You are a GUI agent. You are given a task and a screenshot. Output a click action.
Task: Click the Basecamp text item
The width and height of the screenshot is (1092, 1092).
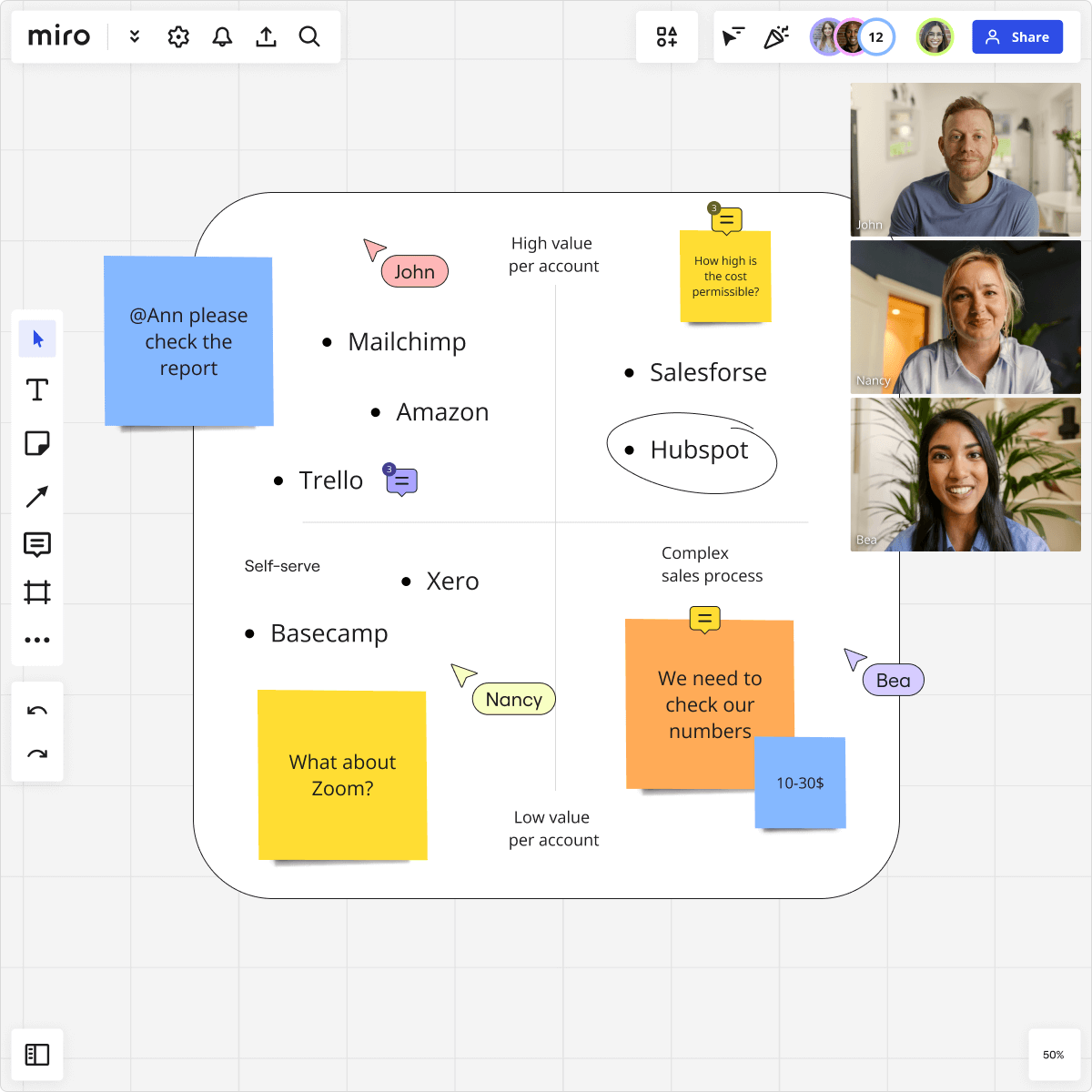[329, 634]
